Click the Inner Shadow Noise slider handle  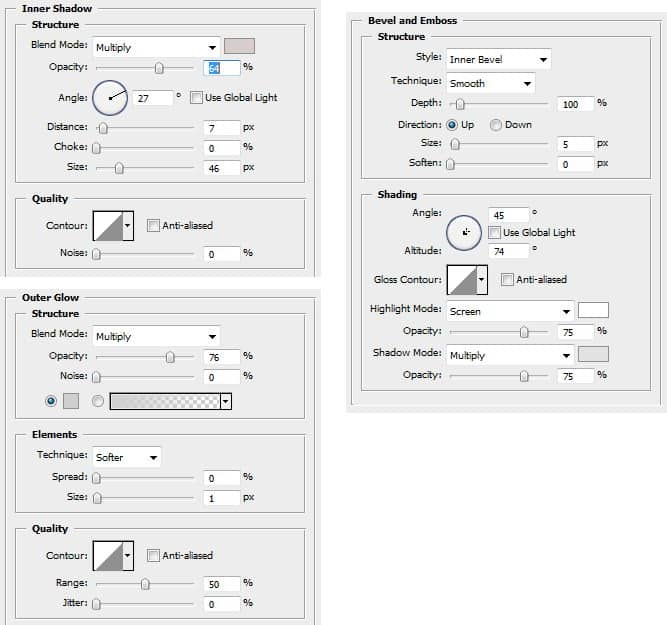(97, 254)
